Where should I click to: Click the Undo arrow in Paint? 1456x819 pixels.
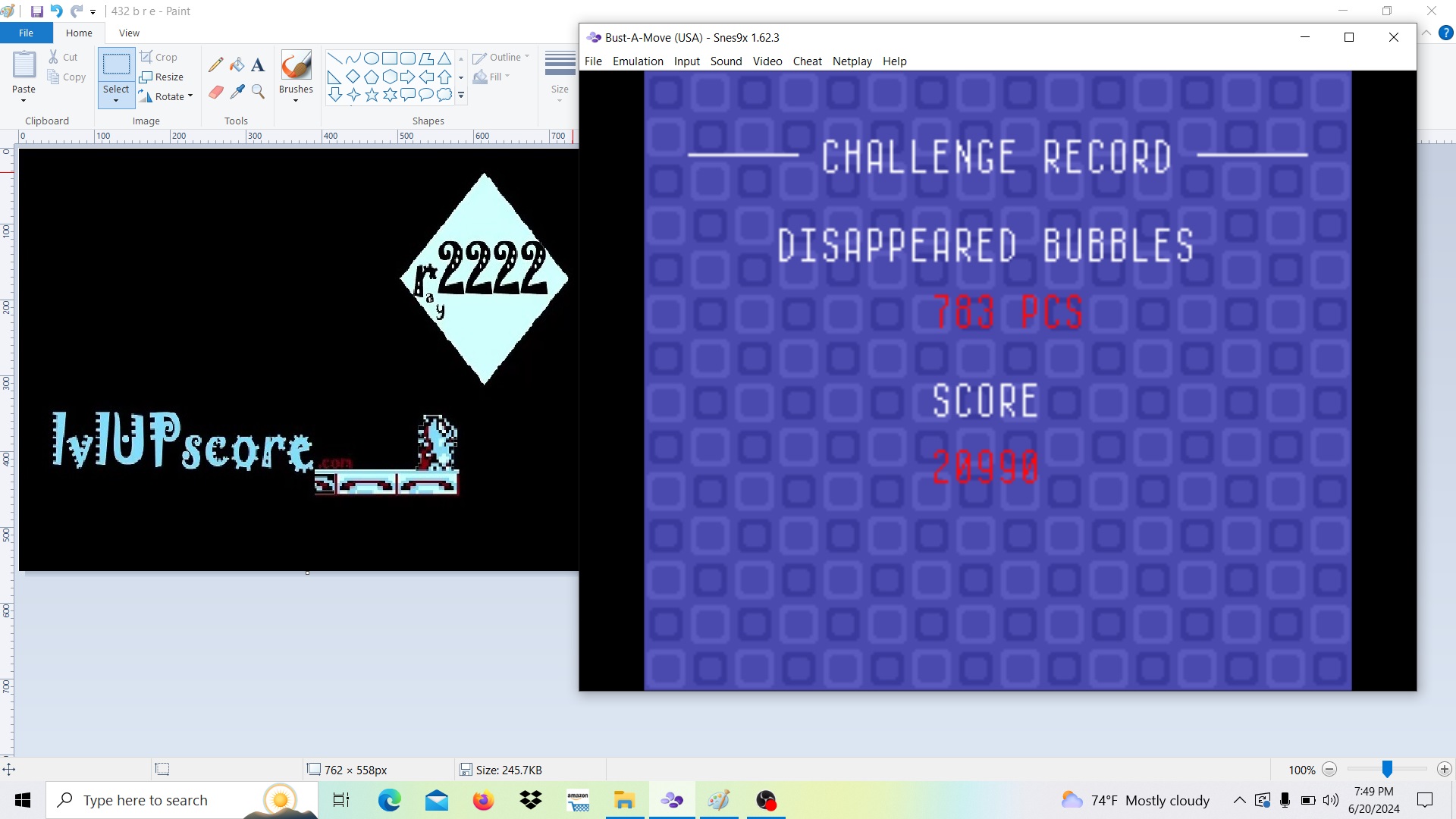(x=56, y=11)
